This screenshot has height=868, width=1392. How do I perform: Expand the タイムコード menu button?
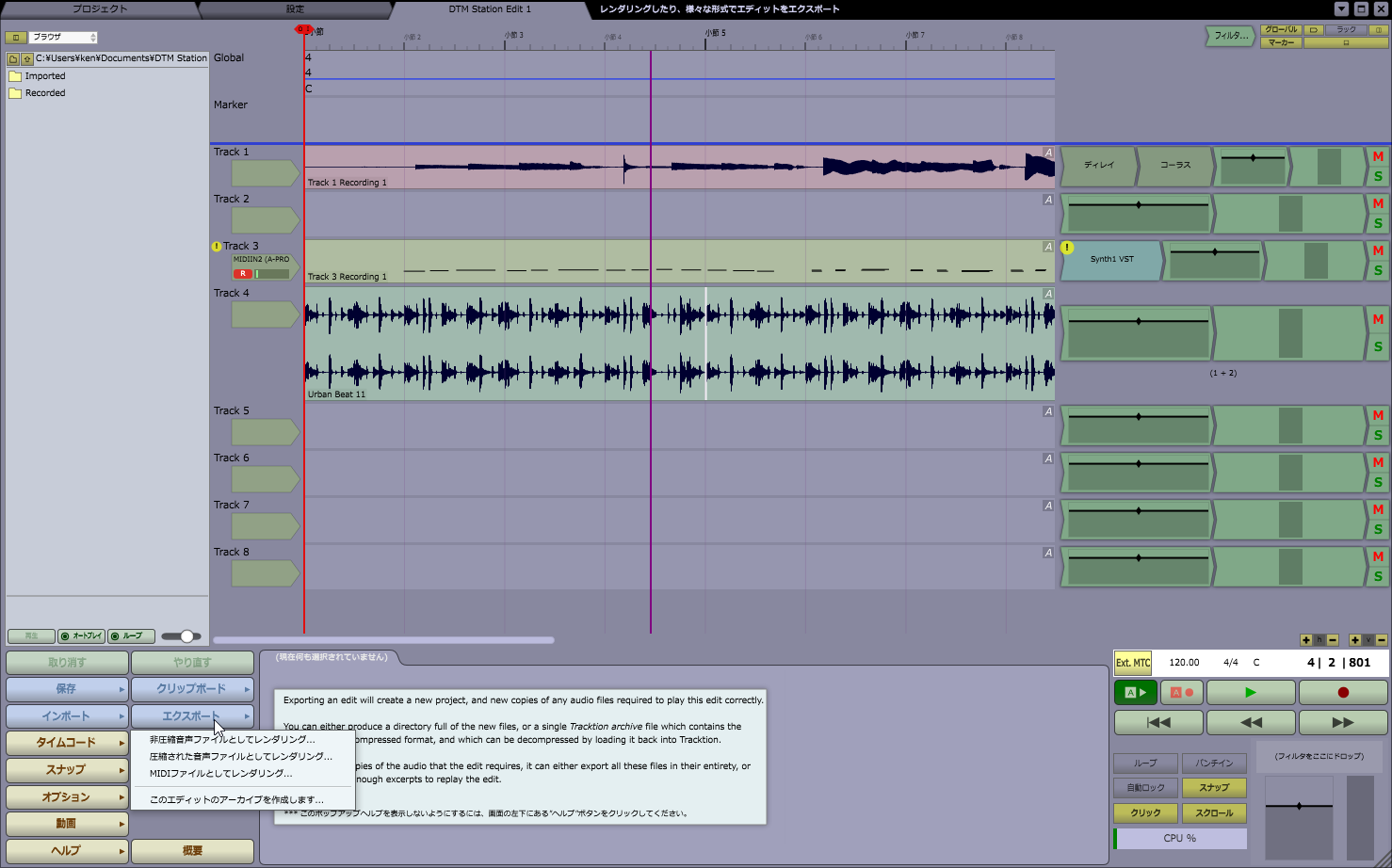tap(67, 743)
